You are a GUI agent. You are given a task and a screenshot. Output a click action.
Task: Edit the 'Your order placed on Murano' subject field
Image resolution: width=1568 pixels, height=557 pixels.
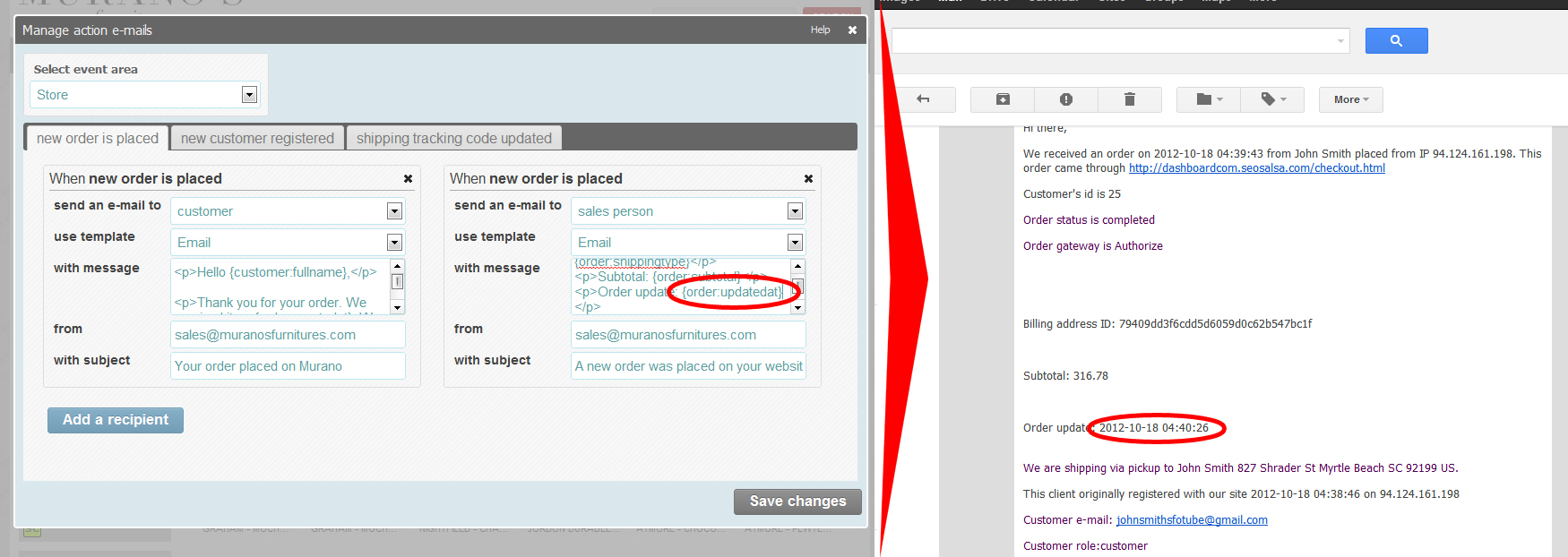288,366
